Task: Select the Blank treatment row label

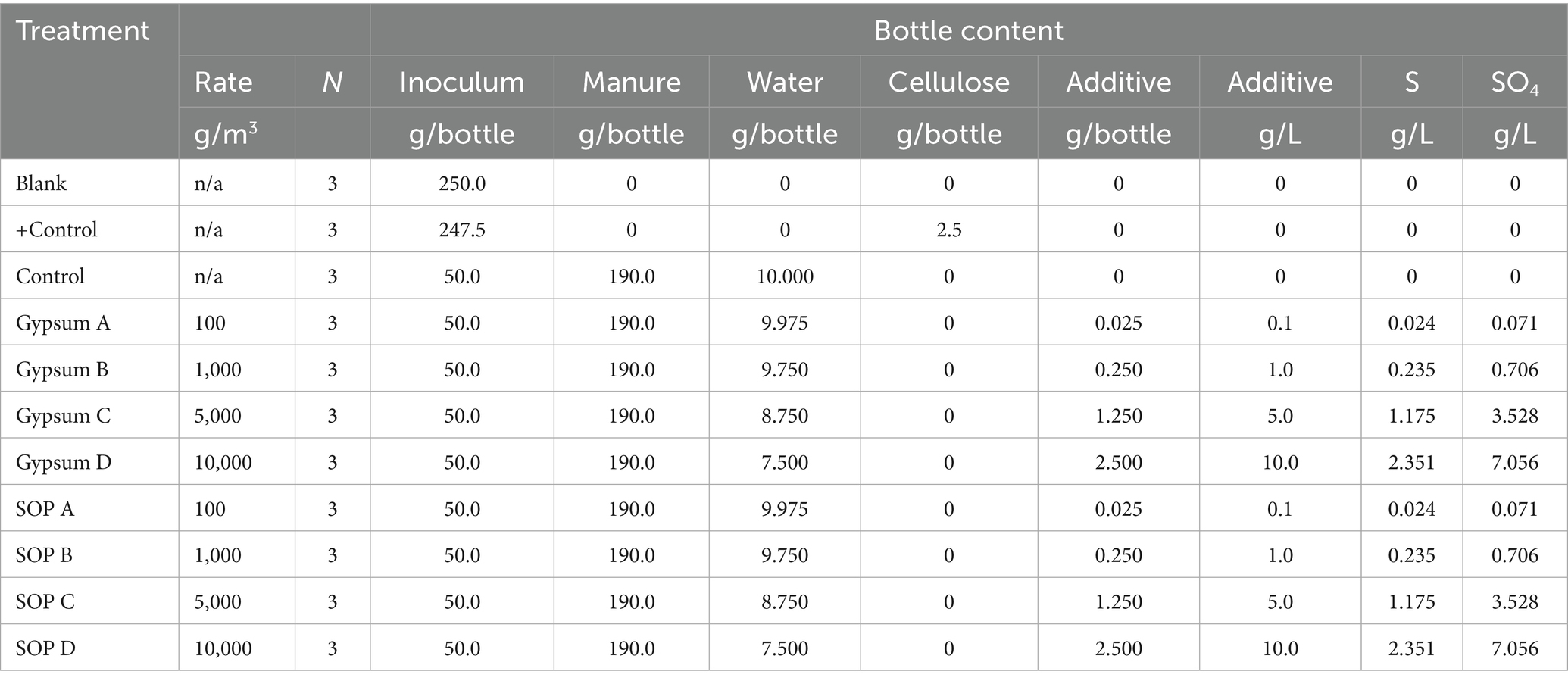Action: click(41, 183)
